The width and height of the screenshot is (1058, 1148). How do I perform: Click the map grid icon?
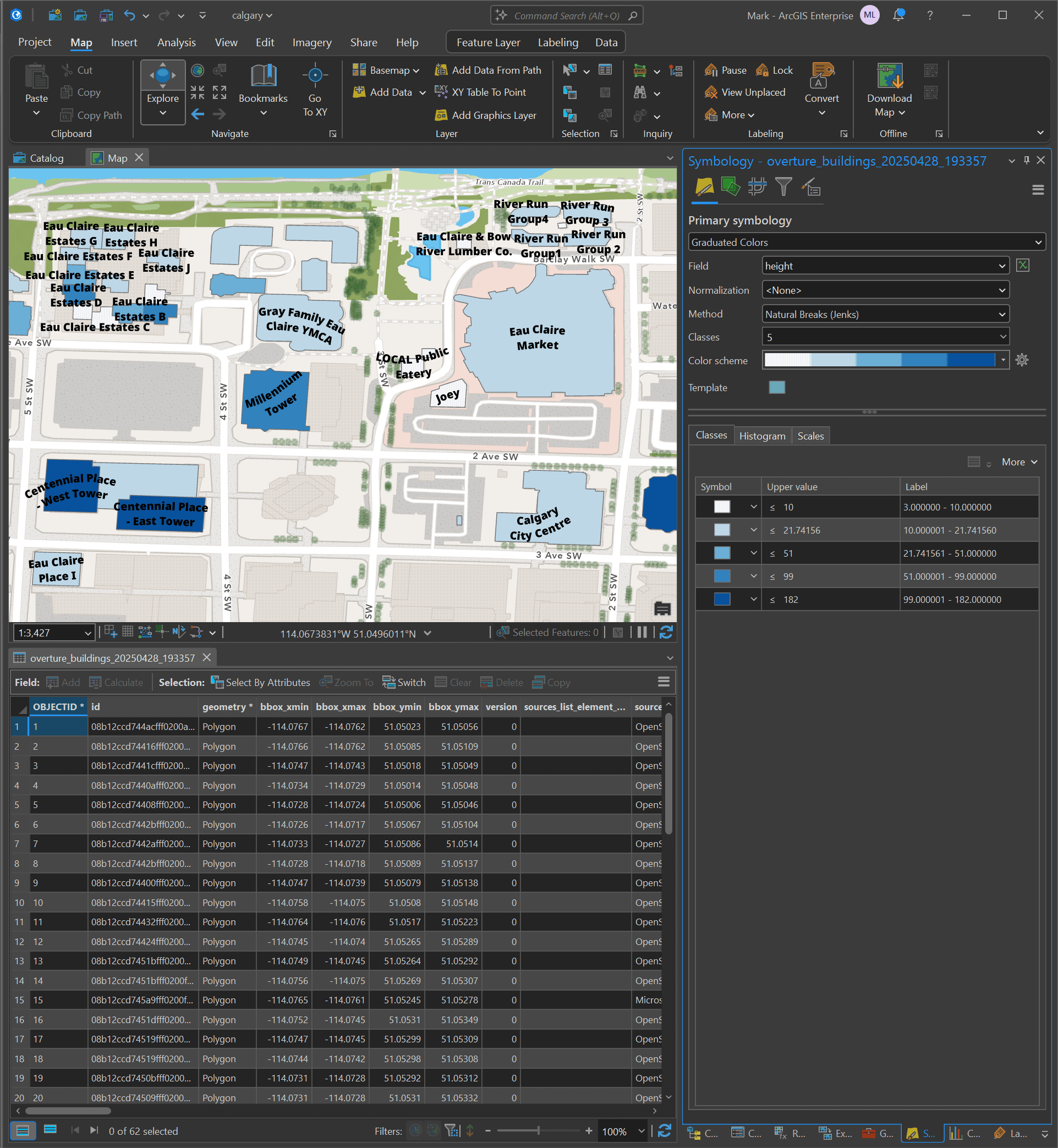[127, 632]
